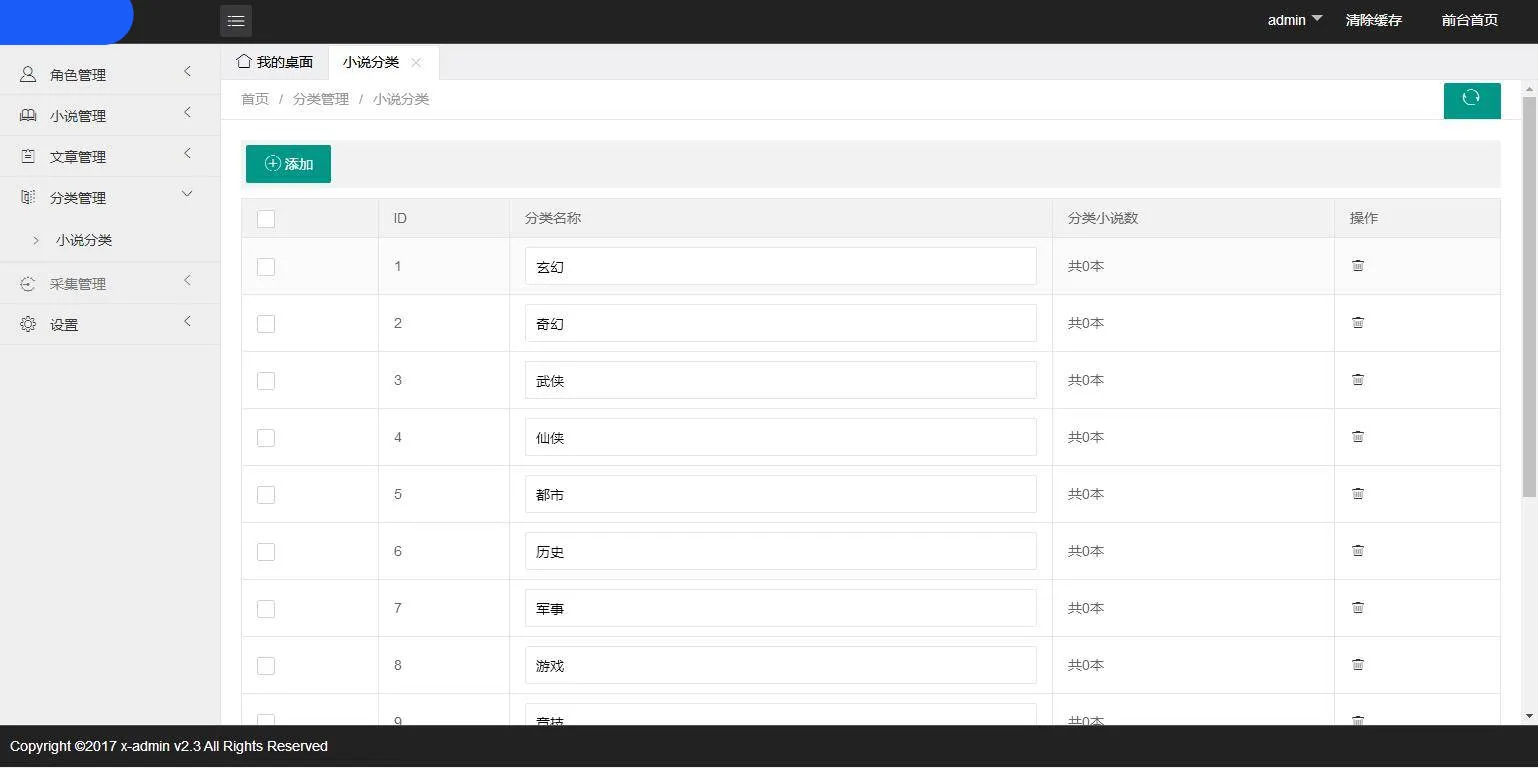Image resolution: width=1538 pixels, height=768 pixels.
Task: Click the 军事 category name input
Action: pyautogui.click(x=781, y=608)
